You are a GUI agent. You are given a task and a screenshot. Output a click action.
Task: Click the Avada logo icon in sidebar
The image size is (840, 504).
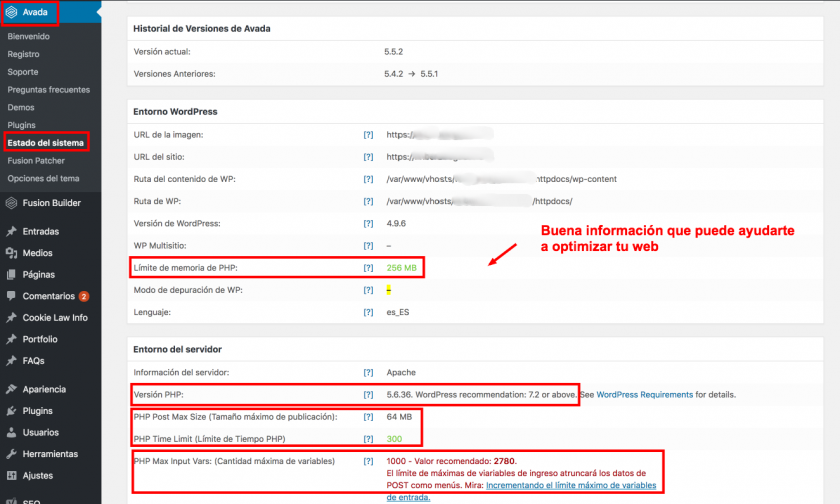[11, 12]
